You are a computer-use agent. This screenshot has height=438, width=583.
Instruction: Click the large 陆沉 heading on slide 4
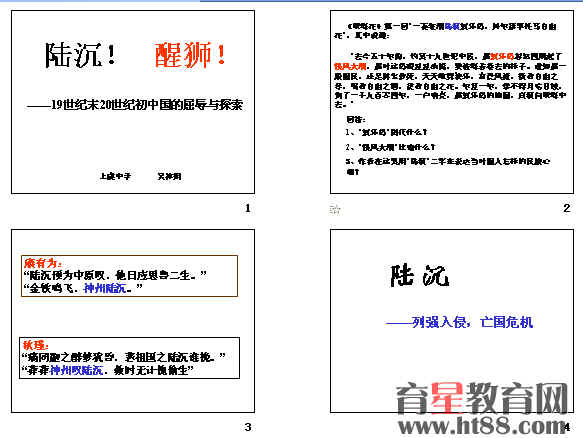point(420,276)
